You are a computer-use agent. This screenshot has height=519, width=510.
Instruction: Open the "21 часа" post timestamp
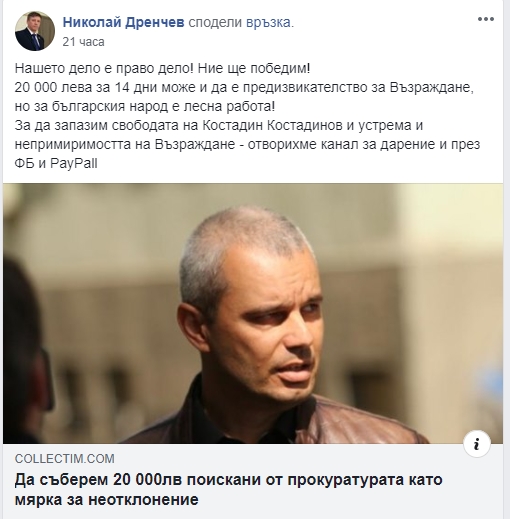pos(83,42)
